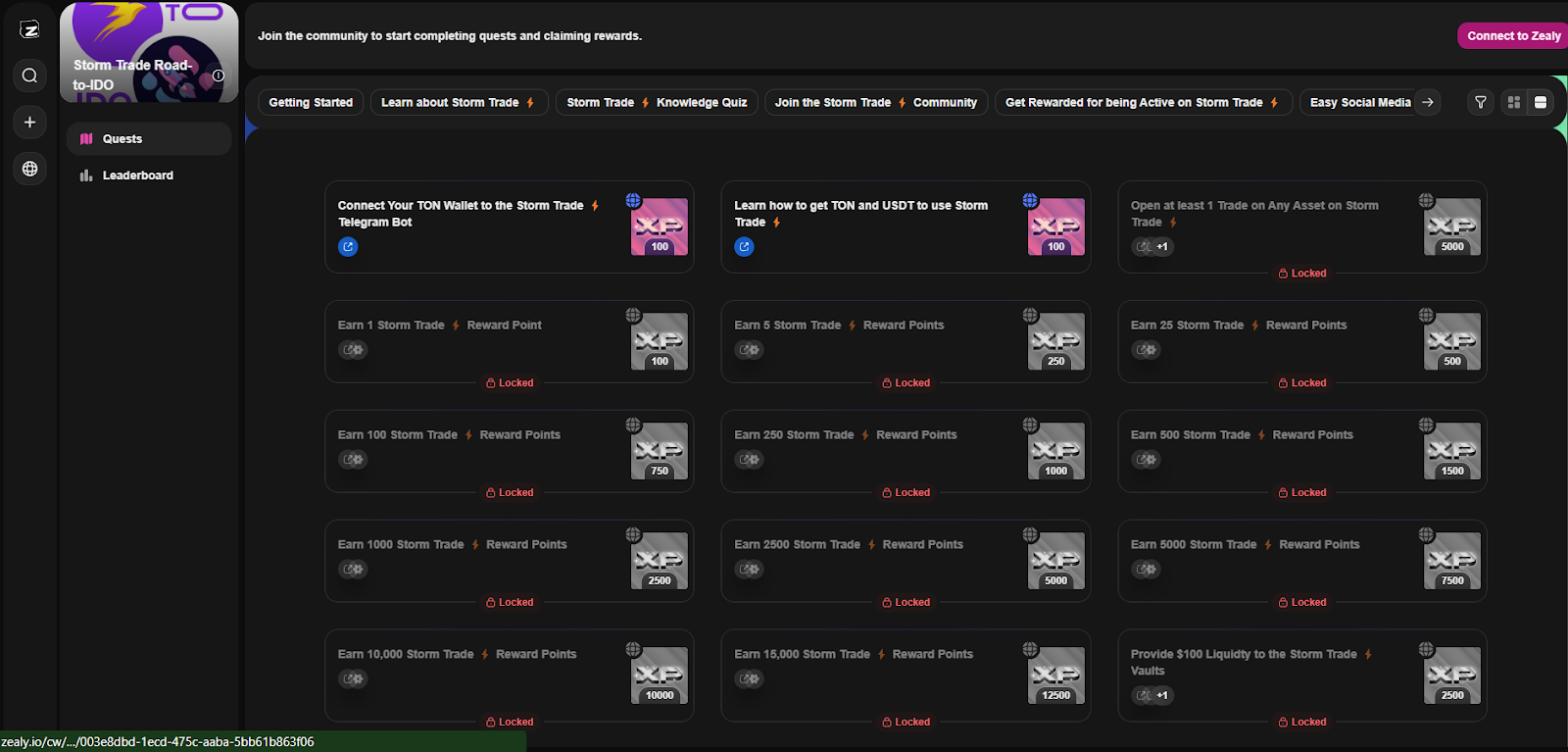Open Connect Your TON Wallet quest title
This screenshot has width=1568, height=752.
coord(468,214)
